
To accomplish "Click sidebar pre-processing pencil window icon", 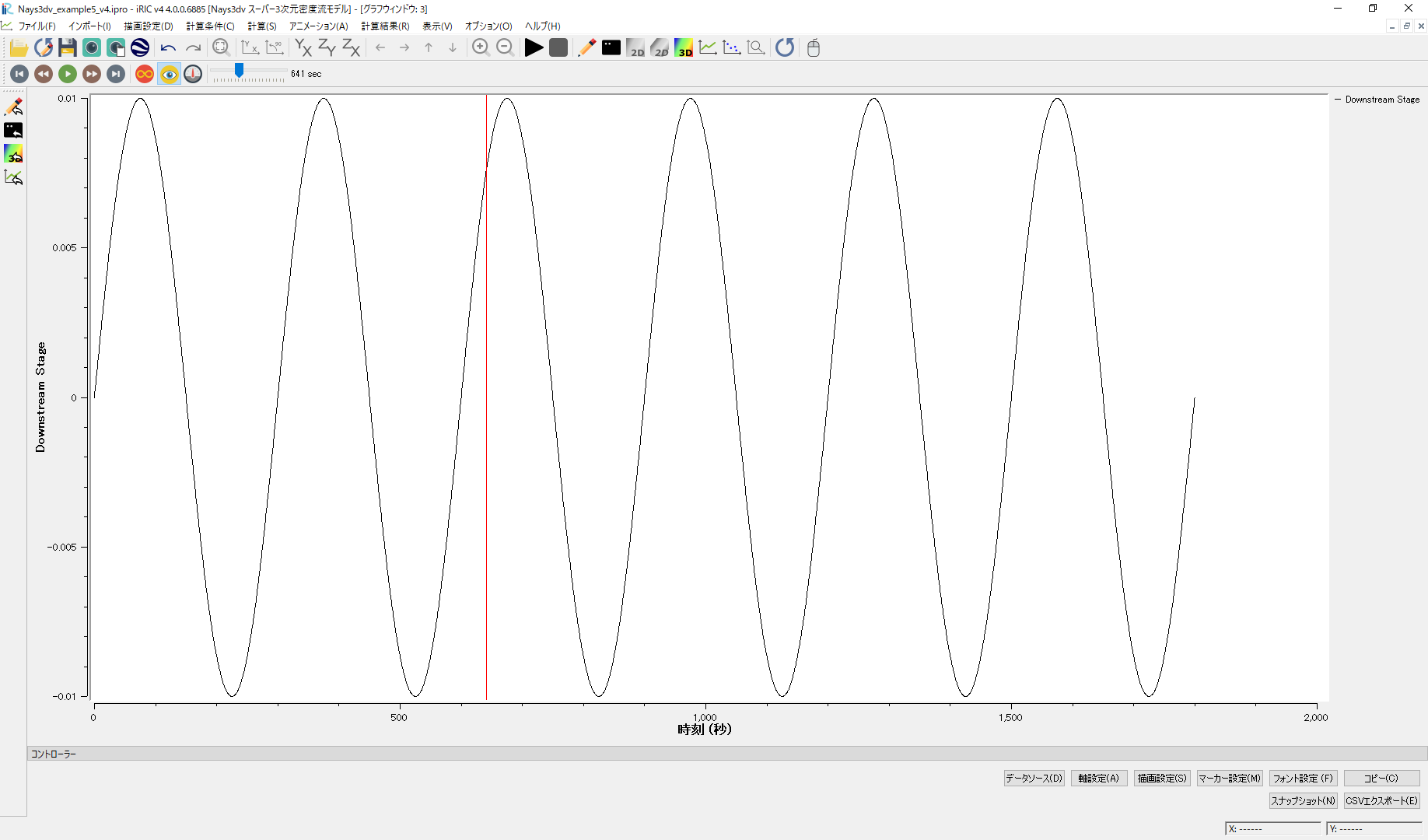I will pos(14,107).
